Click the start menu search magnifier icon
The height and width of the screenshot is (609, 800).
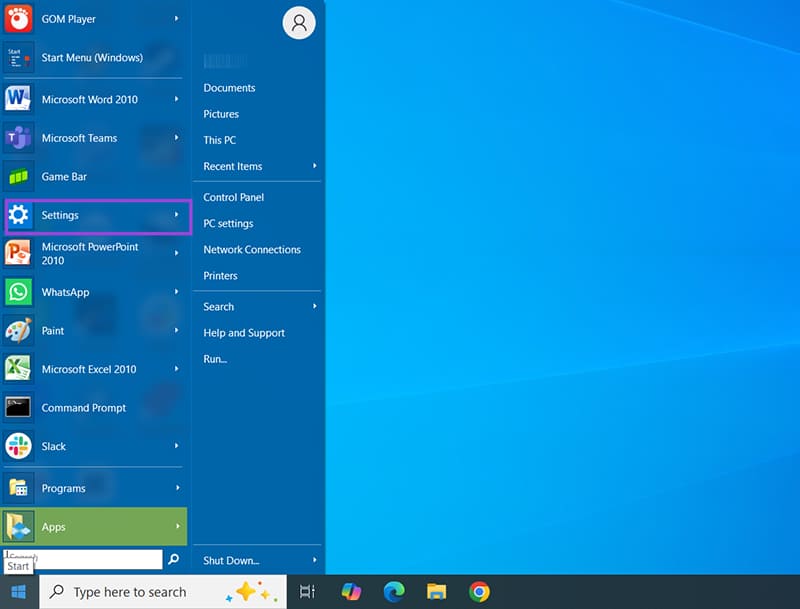tap(173, 559)
